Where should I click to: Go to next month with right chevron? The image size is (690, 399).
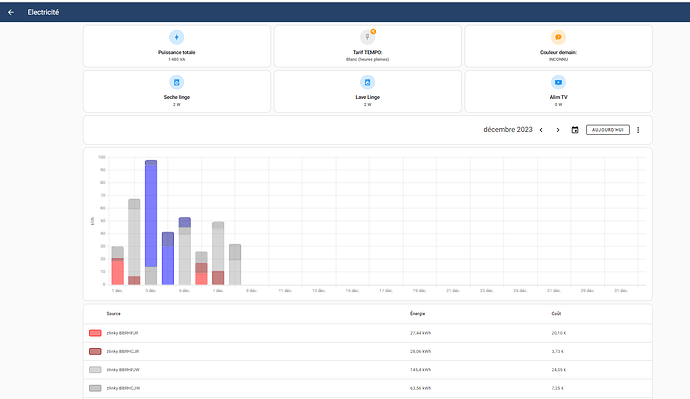tap(558, 130)
